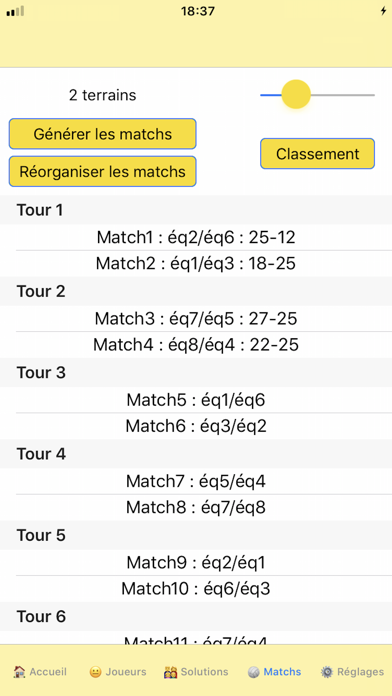
Task: Select Match2 éq1/éq3 score row
Action: [x=196, y=264]
